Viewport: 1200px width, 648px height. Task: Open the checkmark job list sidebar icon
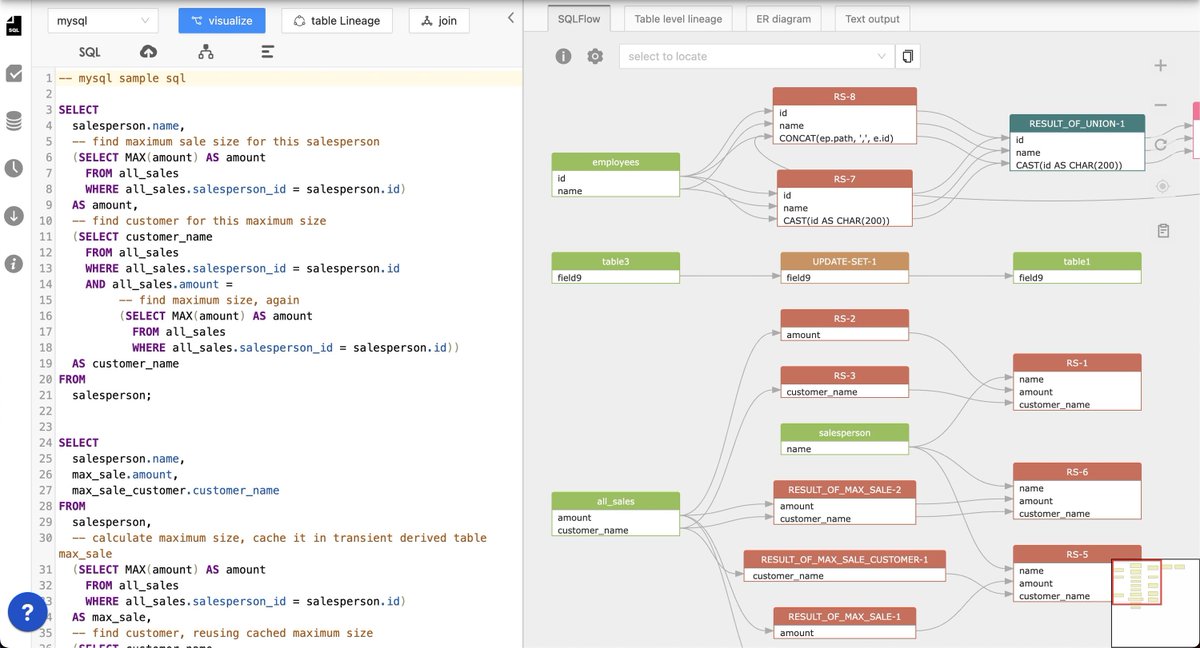pyautogui.click(x=14, y=73)
